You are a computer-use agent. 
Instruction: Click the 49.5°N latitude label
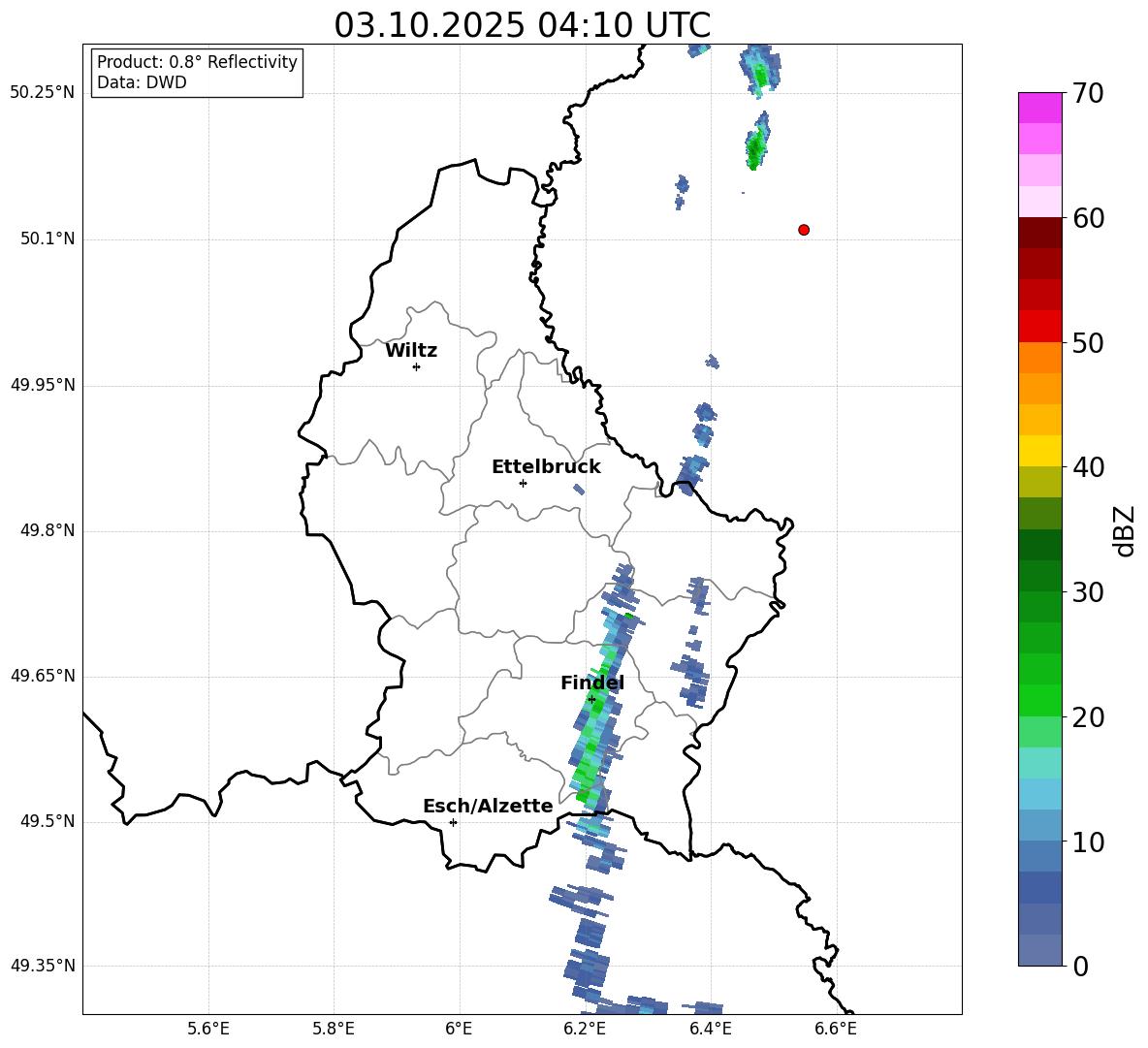click(48, 821)
